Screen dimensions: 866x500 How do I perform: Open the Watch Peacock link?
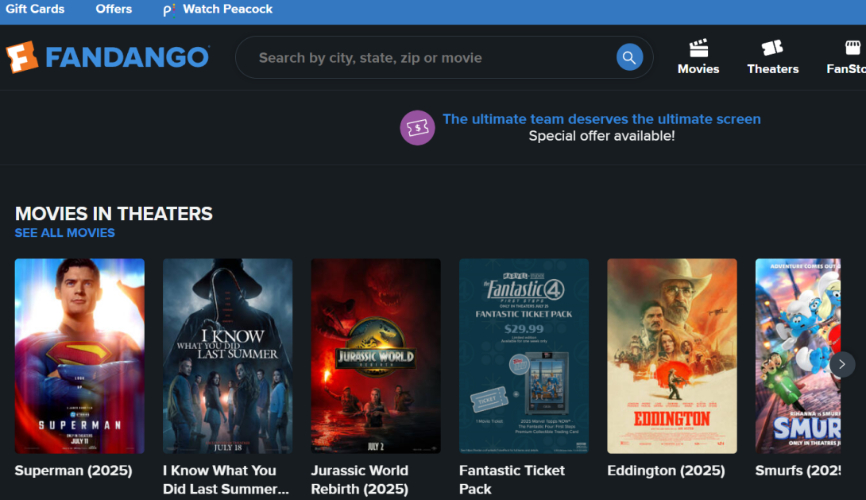coord(228,9)
